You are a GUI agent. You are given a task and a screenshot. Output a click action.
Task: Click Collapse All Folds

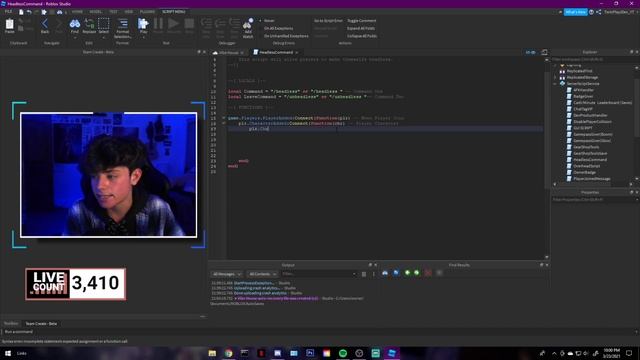362,36
